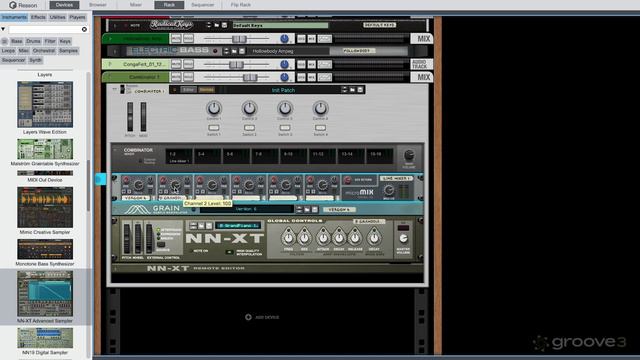640x360 pixels.
Task: Click the Reason logo icon
Action: (13, 5)
